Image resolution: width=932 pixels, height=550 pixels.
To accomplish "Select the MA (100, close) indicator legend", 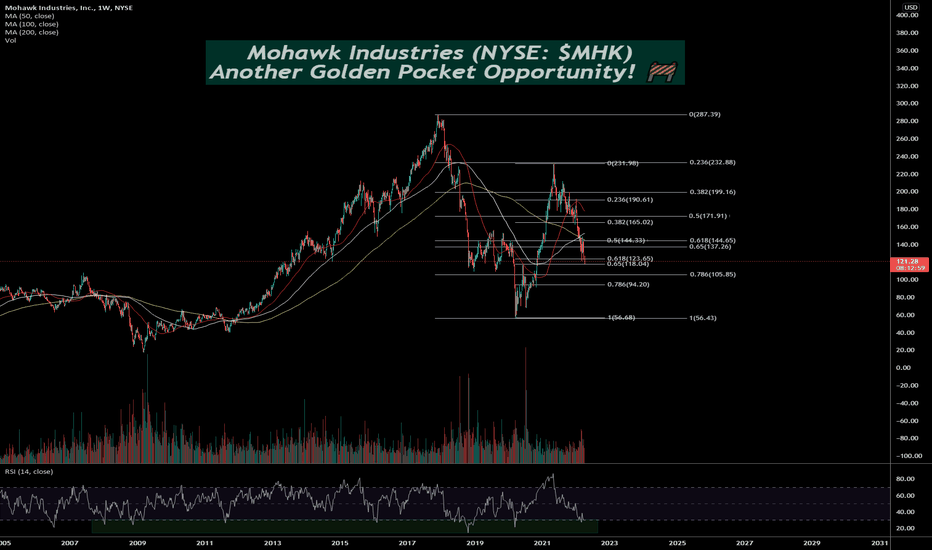I will coord(32,24).
